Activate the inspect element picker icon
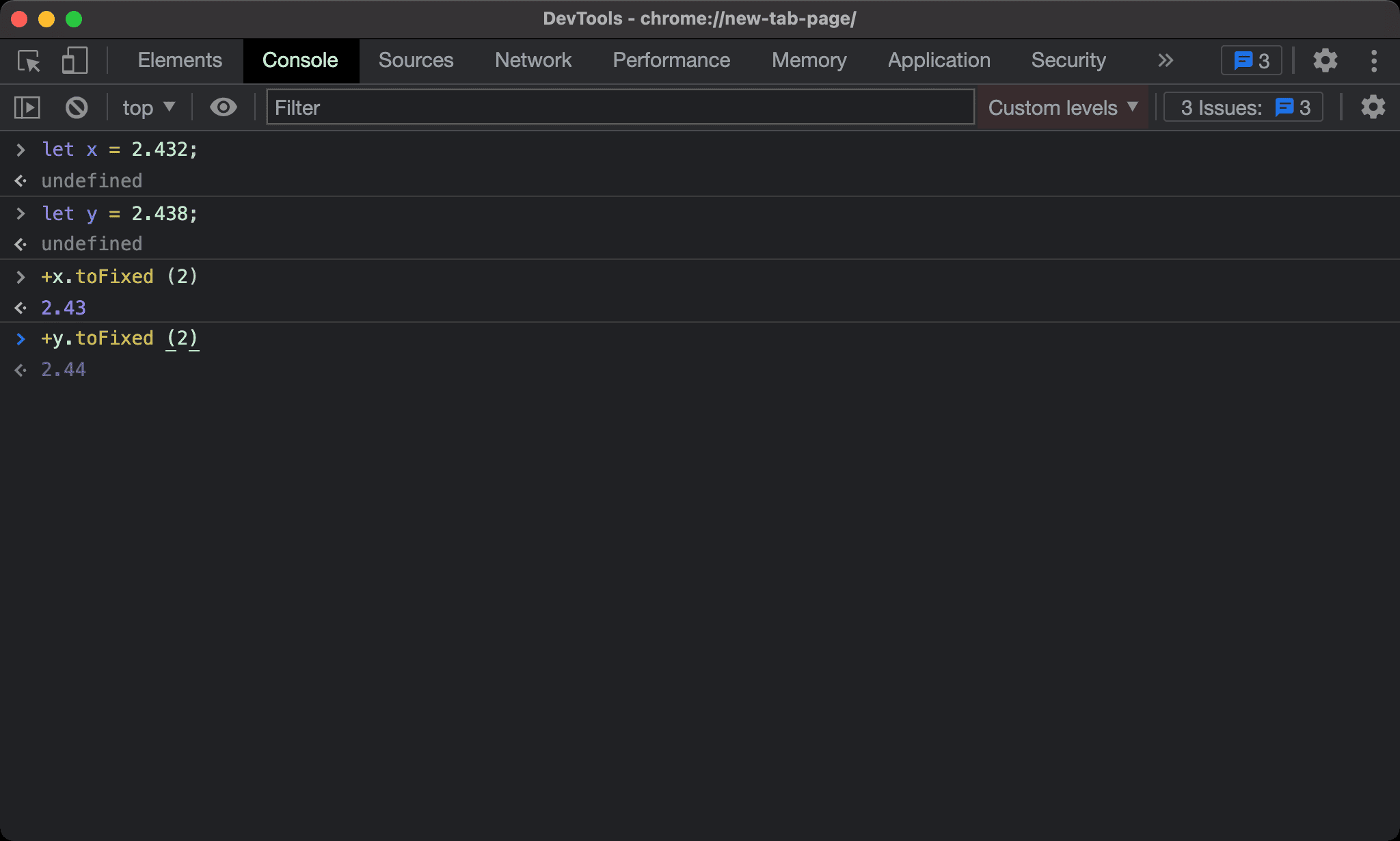Image resolution: width=1400 pixels, height=841 pixels. [29, 61]
